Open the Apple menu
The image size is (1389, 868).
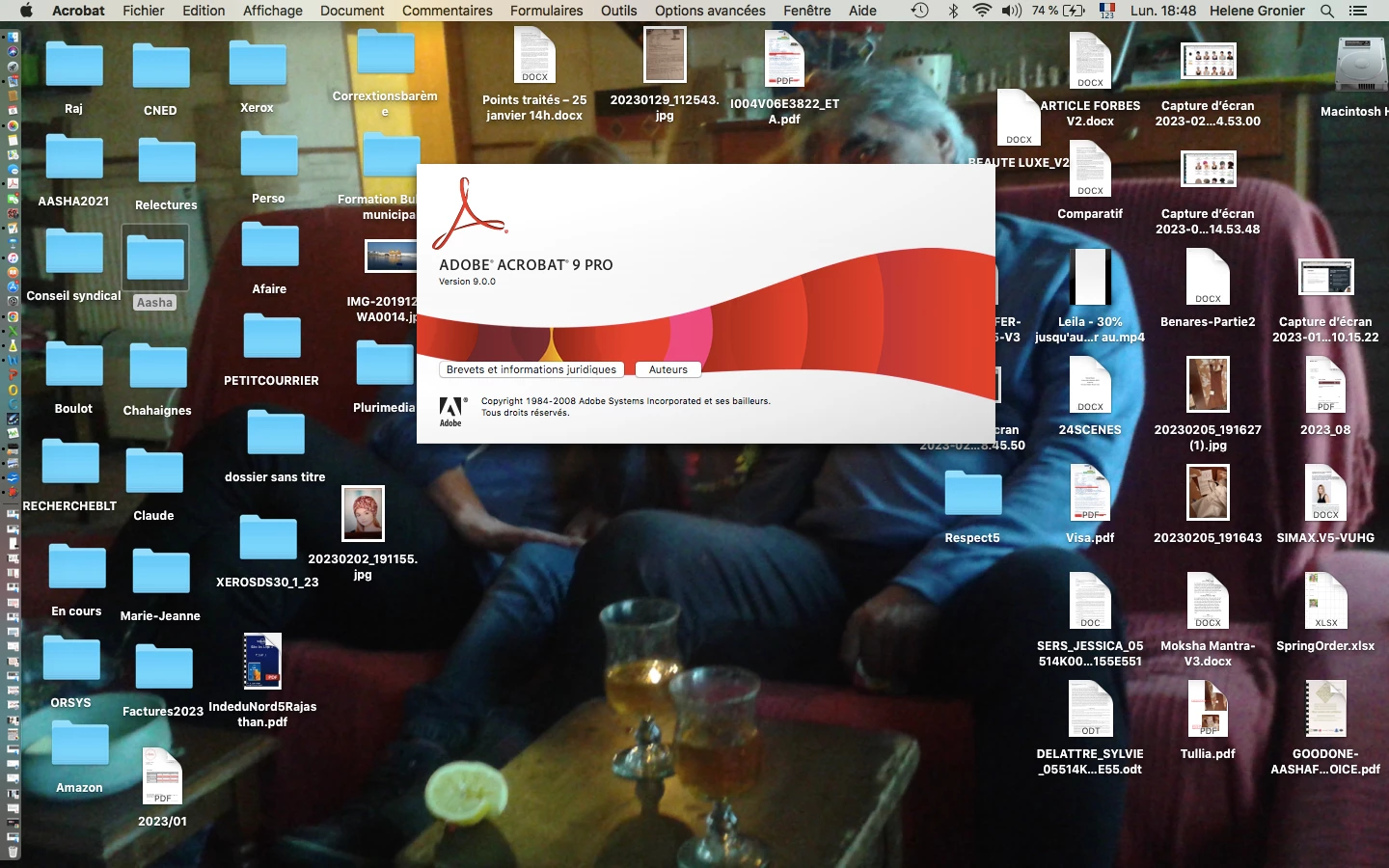point(26,11)
